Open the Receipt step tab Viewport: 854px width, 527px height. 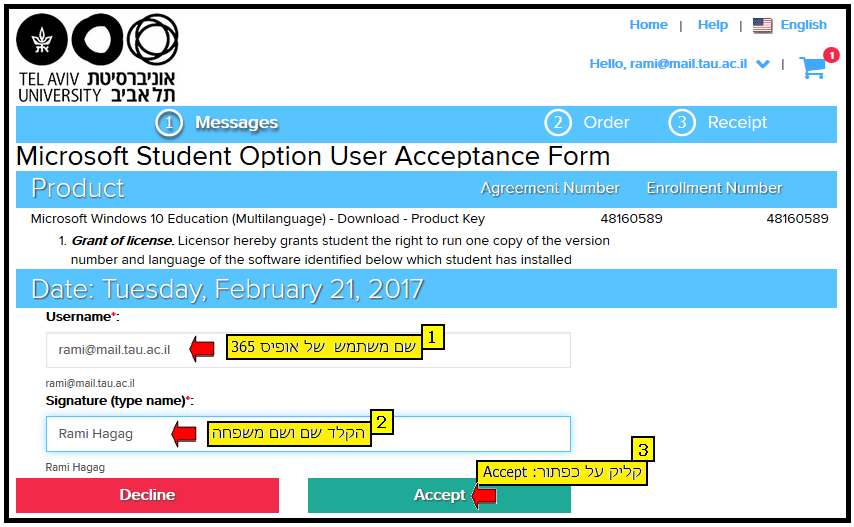[737, 122]
